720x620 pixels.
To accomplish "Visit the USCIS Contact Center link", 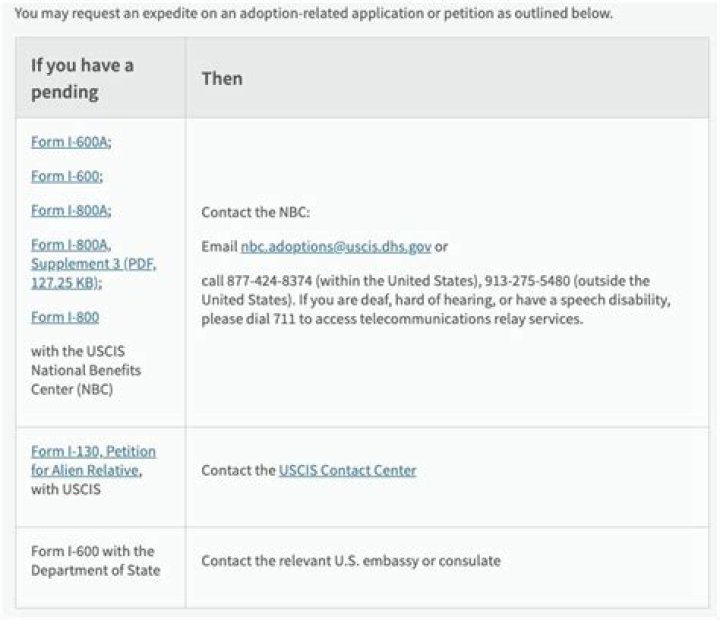I will pyautogui.click(x=347, y=470).
